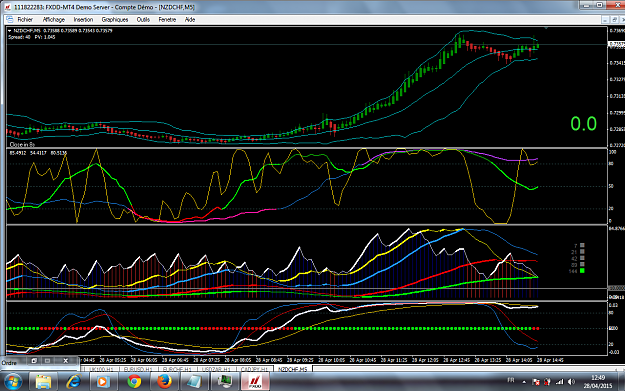Open the Insertion menu
Image resolution: width=625 pixels, height=391 pixels.
83,20
